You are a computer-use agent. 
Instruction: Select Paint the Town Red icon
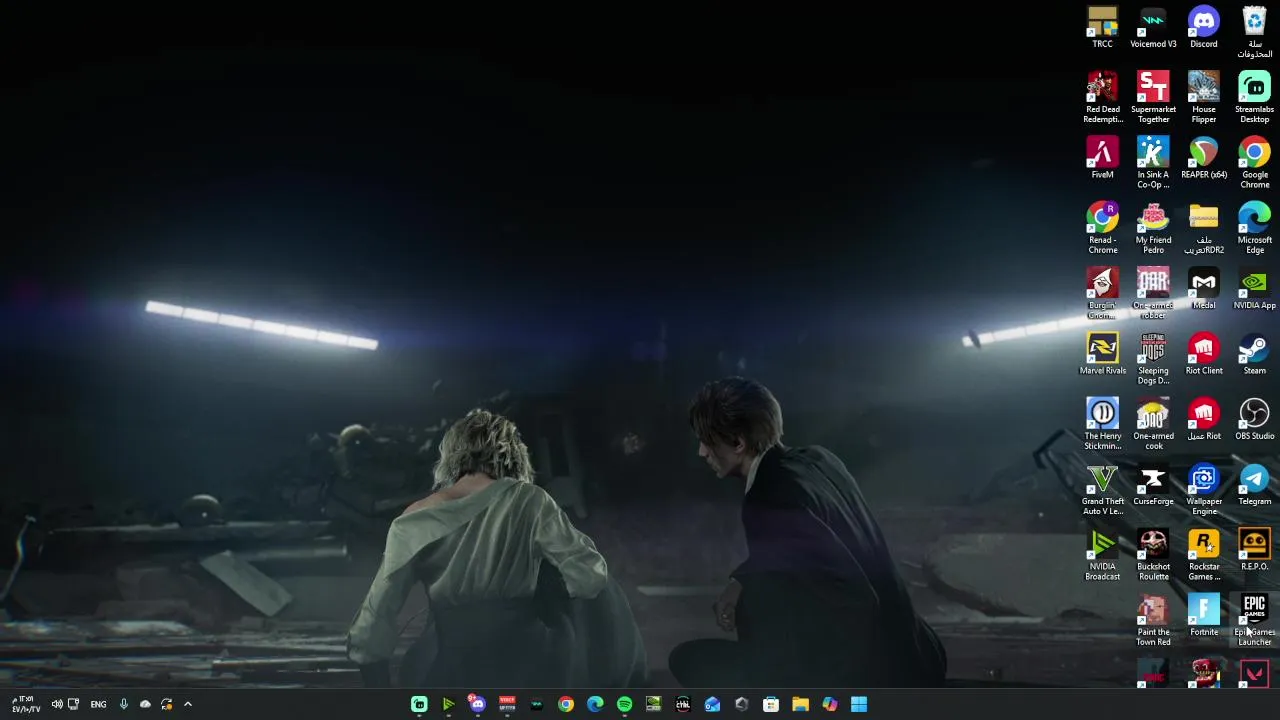[1153, 620]
